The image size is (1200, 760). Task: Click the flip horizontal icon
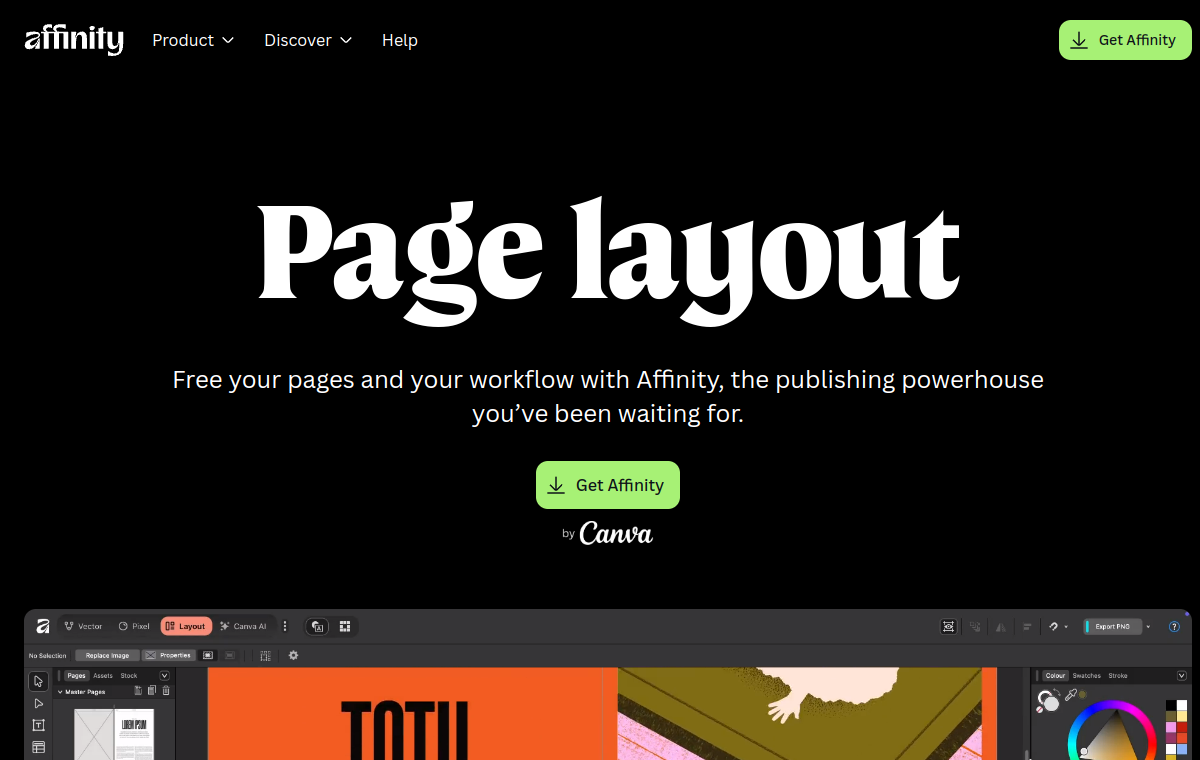coord(1001,627)
